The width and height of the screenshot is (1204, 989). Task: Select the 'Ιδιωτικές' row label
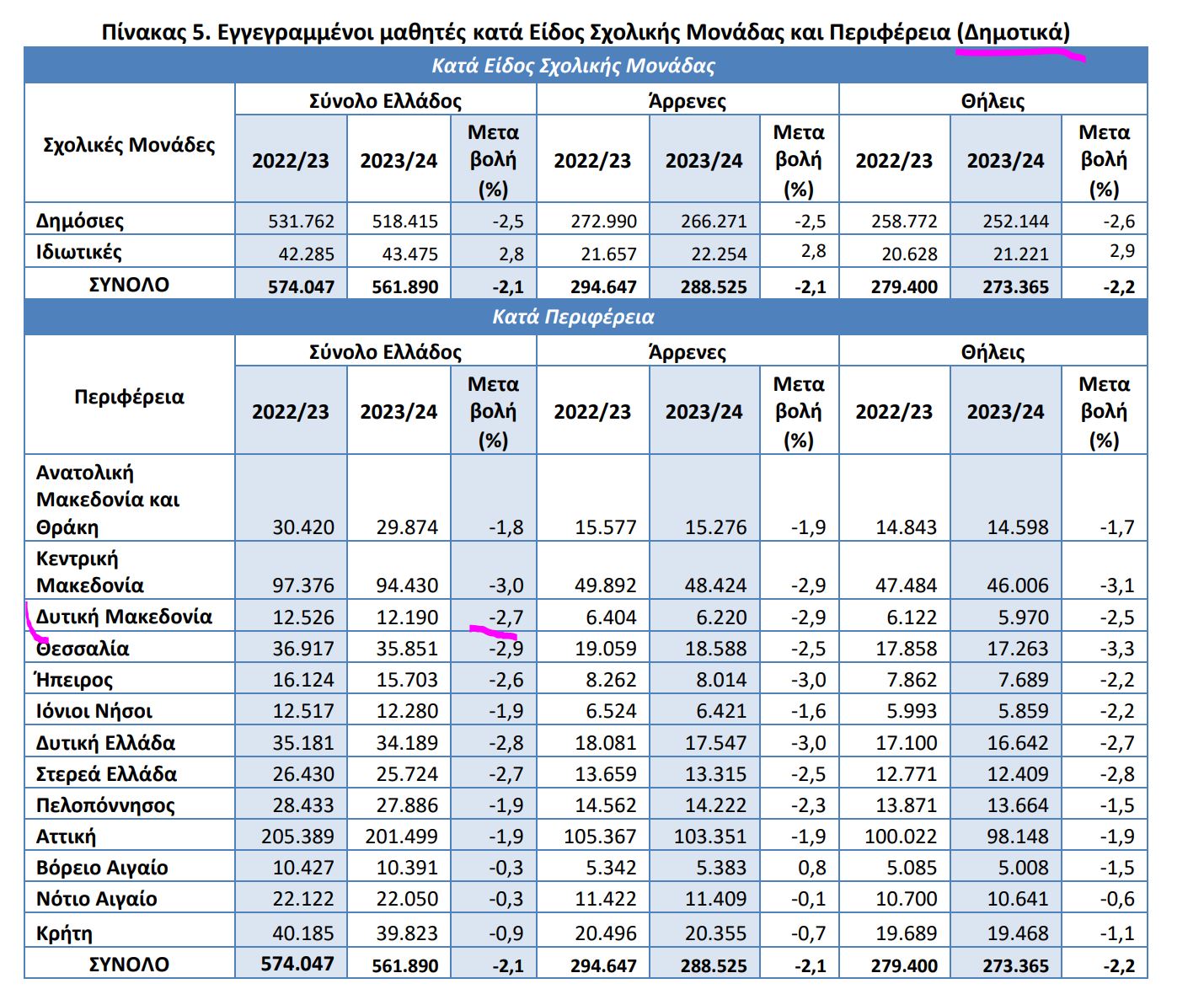tap(79, 252)
